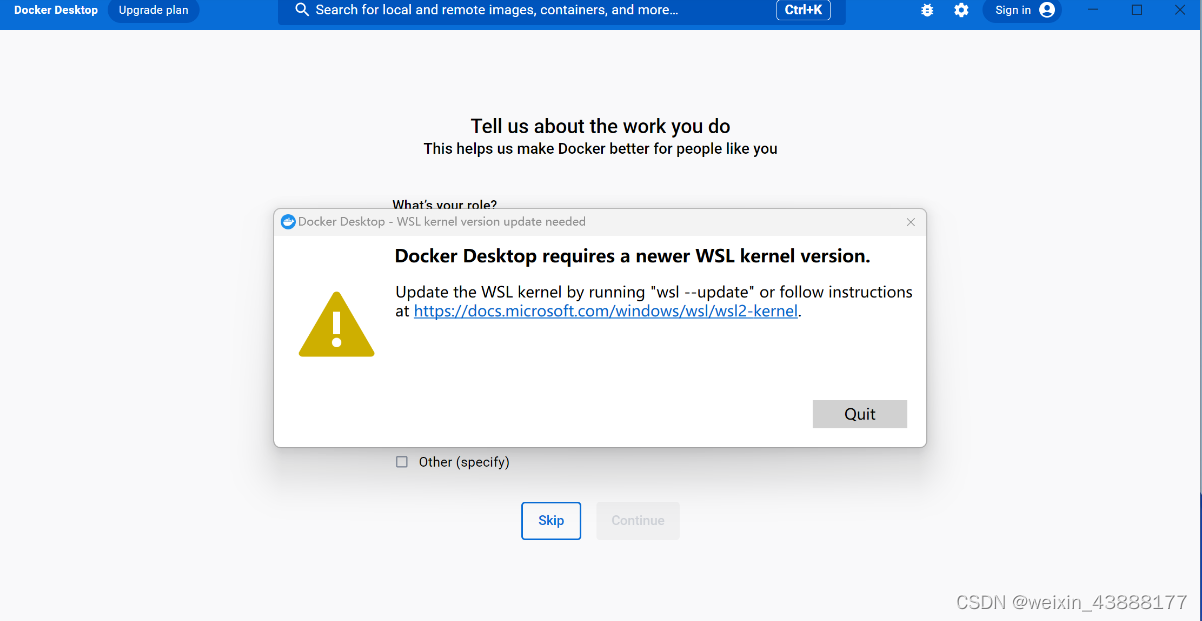Click the Upgrade plan pill
Image resolution: width=1202 pixels, height=621 pixels.
152,10
